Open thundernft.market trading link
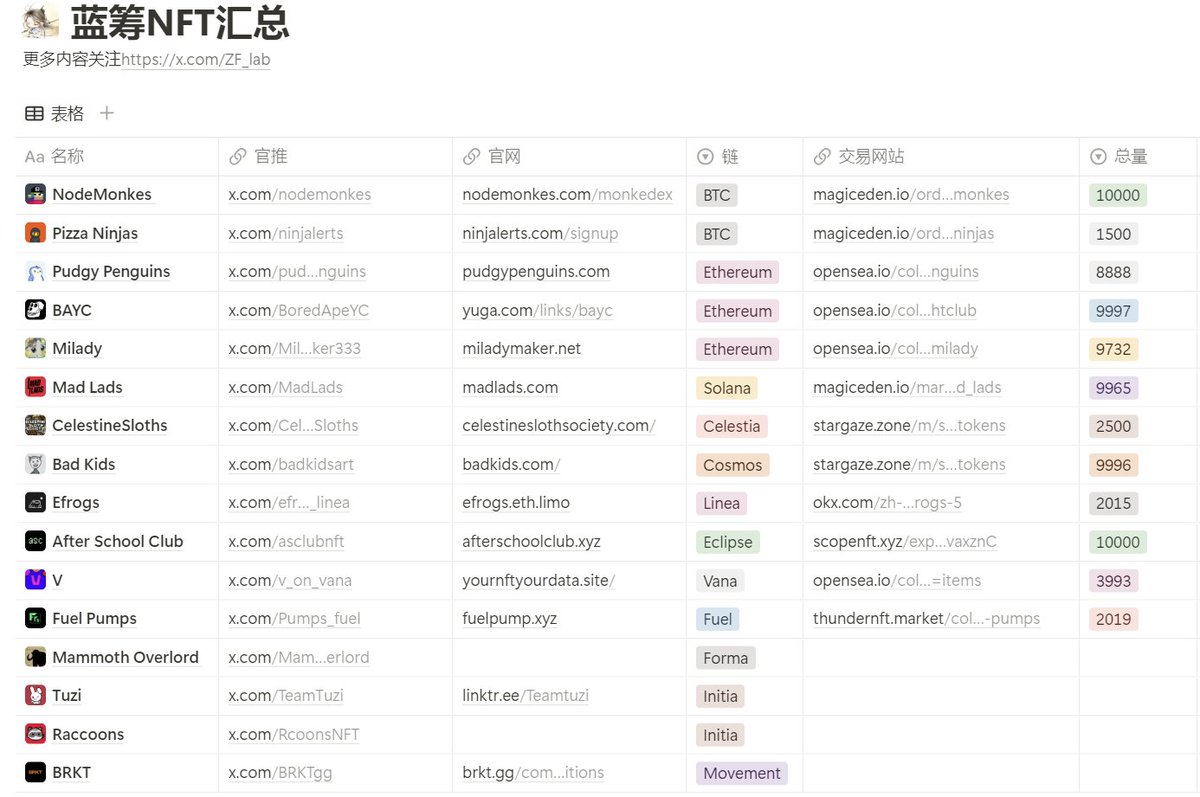 point(926,618)
